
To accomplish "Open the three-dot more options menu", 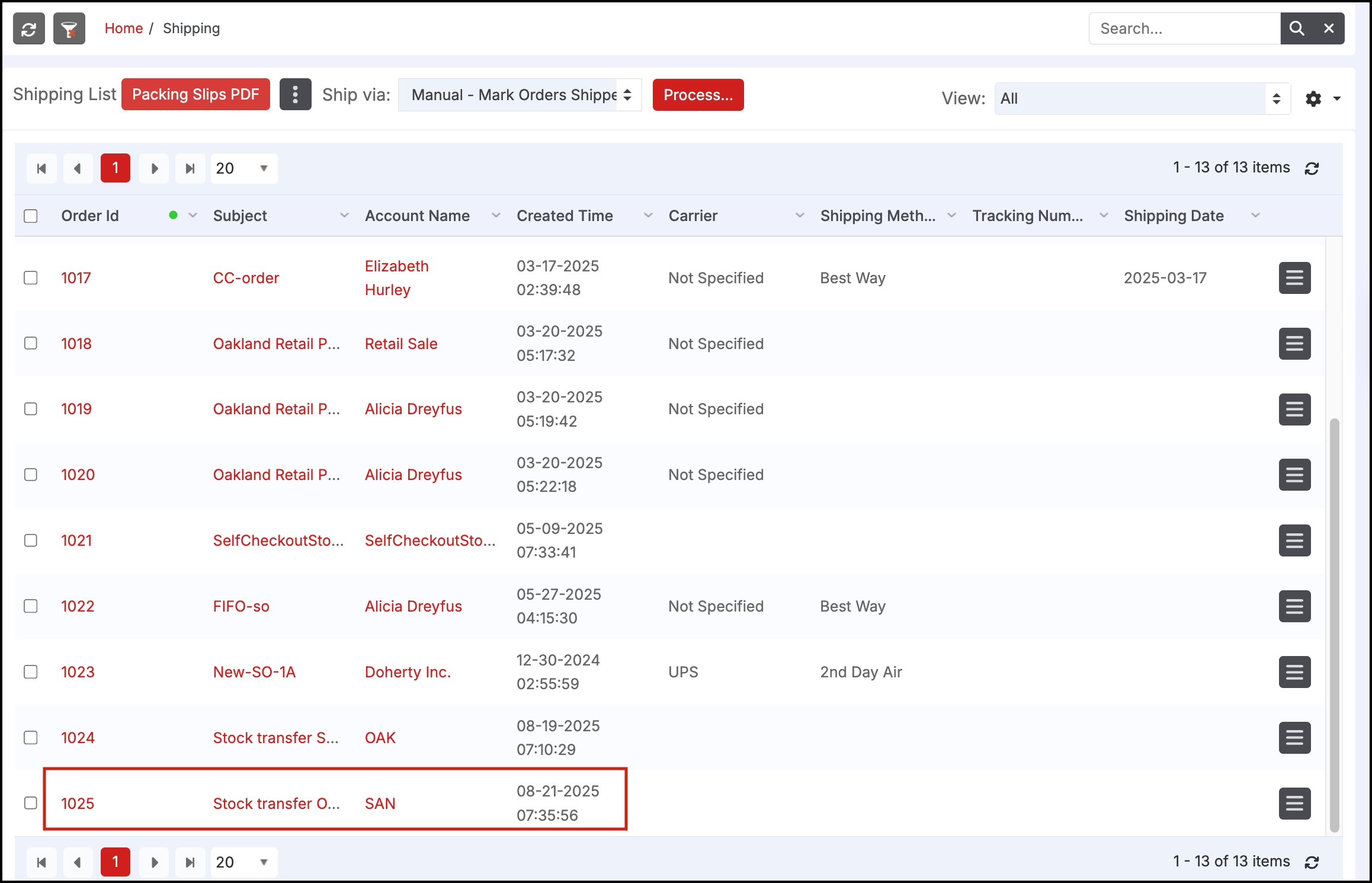I will point(295,94).
